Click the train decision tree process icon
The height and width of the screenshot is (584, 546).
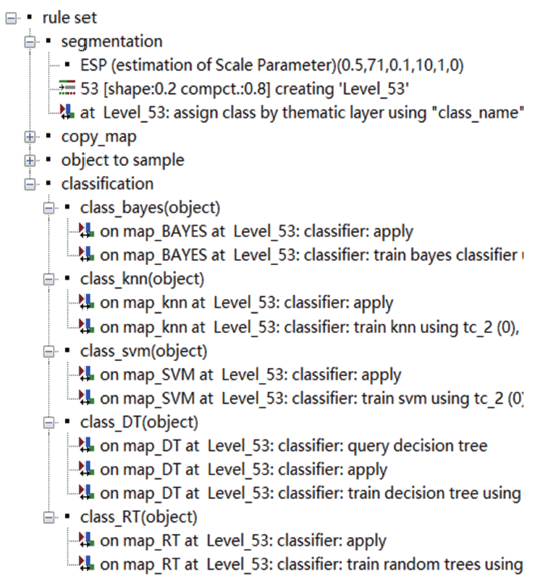[86, 492]
